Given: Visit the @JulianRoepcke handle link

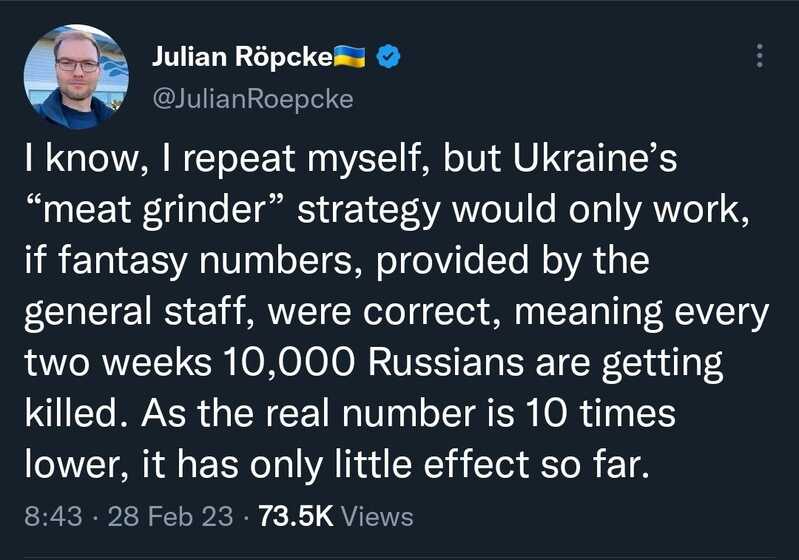Looking at the screenshot, I should 253,98.
